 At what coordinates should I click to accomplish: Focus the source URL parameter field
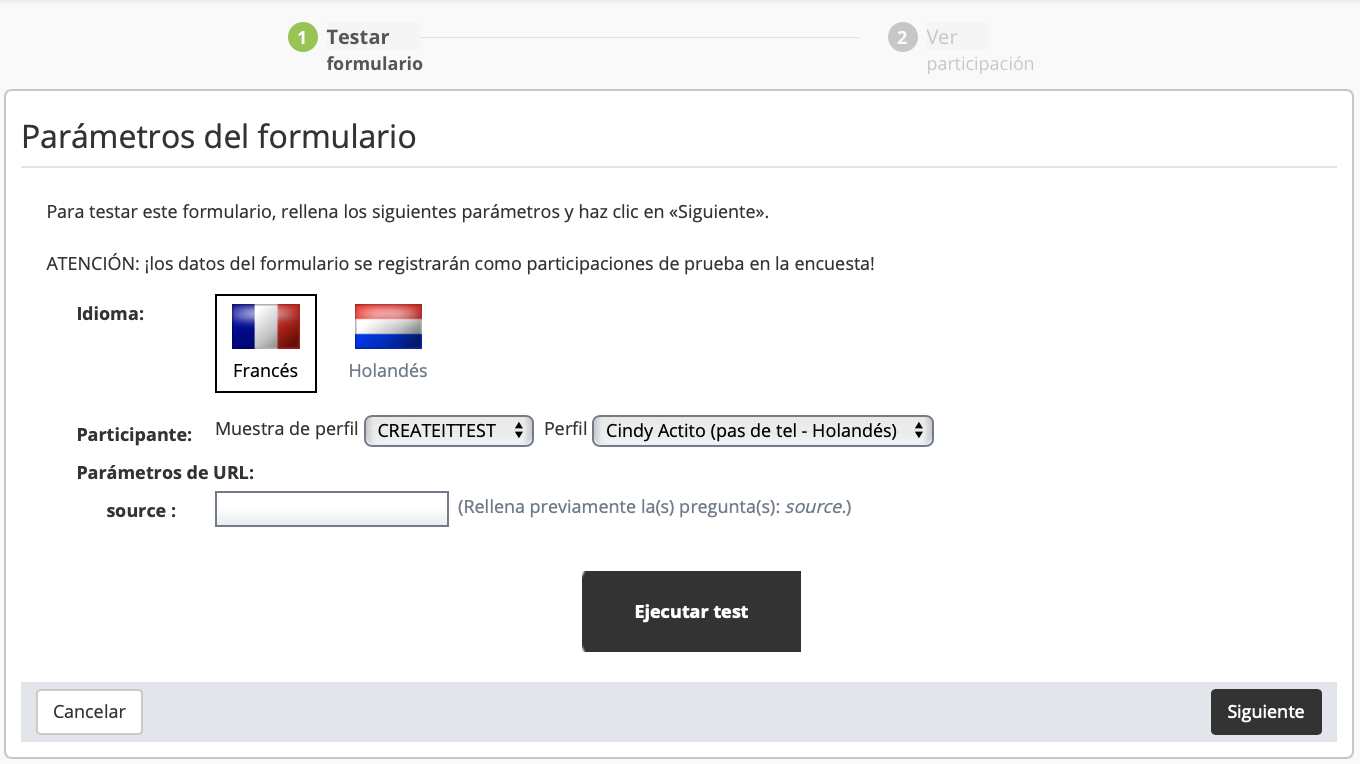[332, 509]
